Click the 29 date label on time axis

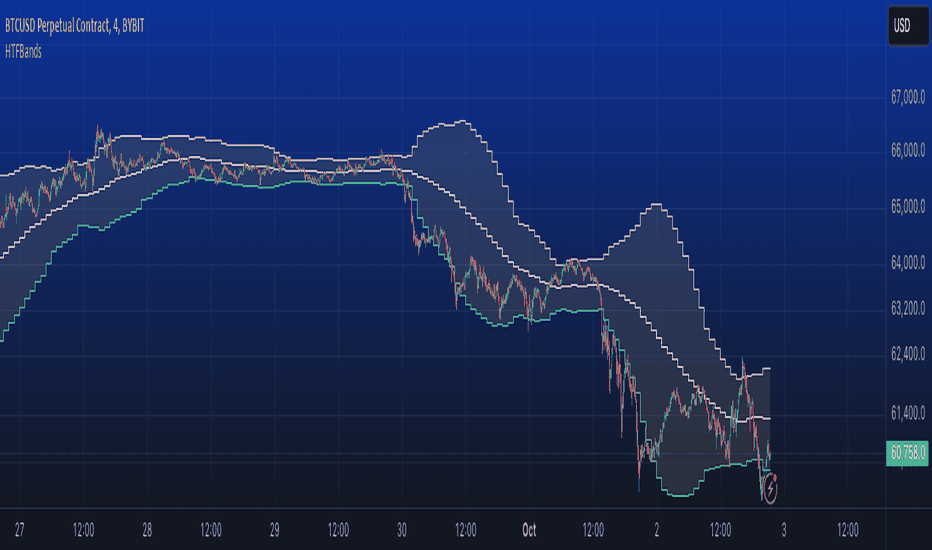(274, 530)
